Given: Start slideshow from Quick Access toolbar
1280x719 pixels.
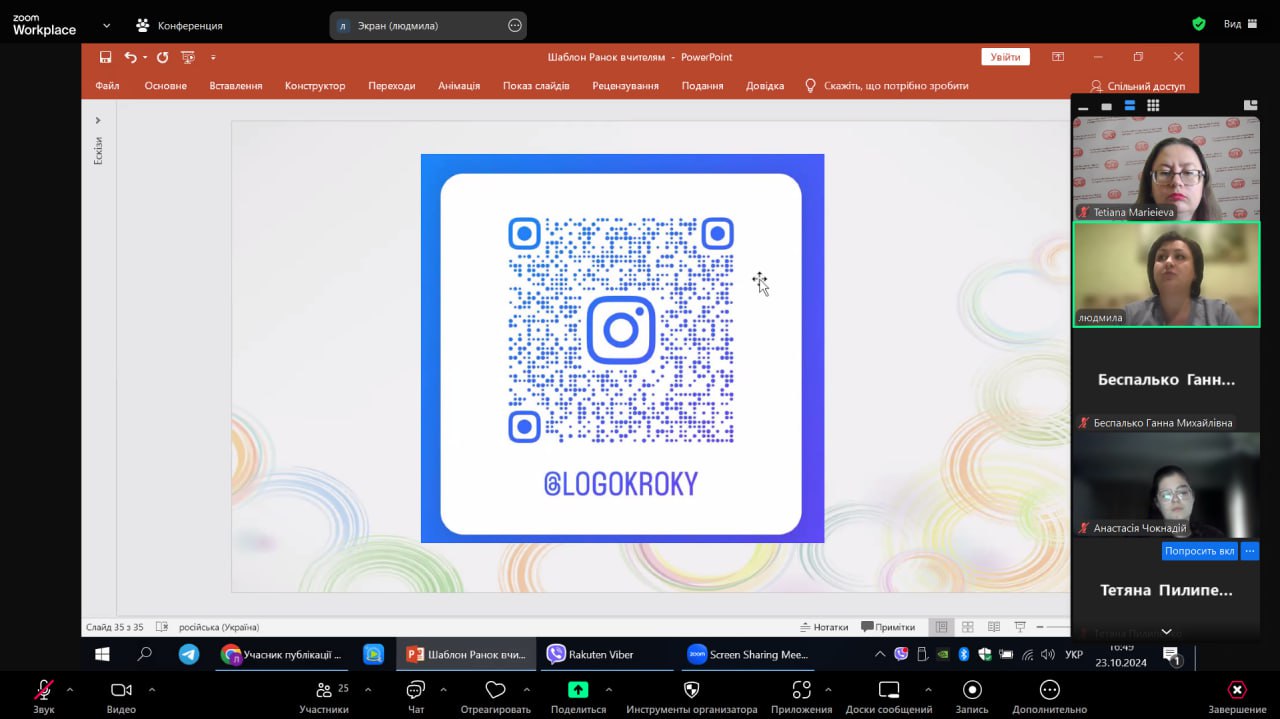Looking at the screenshot, I should pos(187,57).
